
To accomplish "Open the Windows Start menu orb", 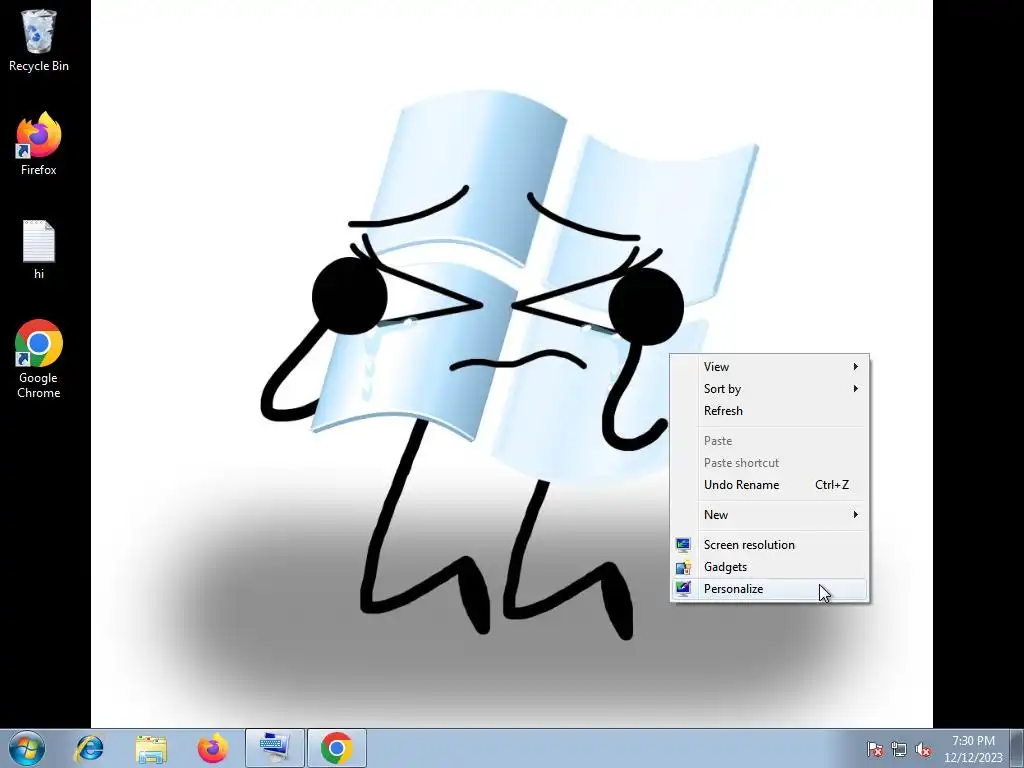I will 27,748.
